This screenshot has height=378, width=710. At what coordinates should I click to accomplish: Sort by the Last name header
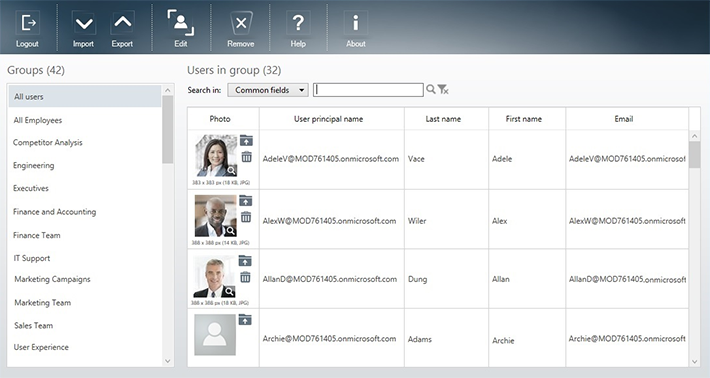[446, 119]
